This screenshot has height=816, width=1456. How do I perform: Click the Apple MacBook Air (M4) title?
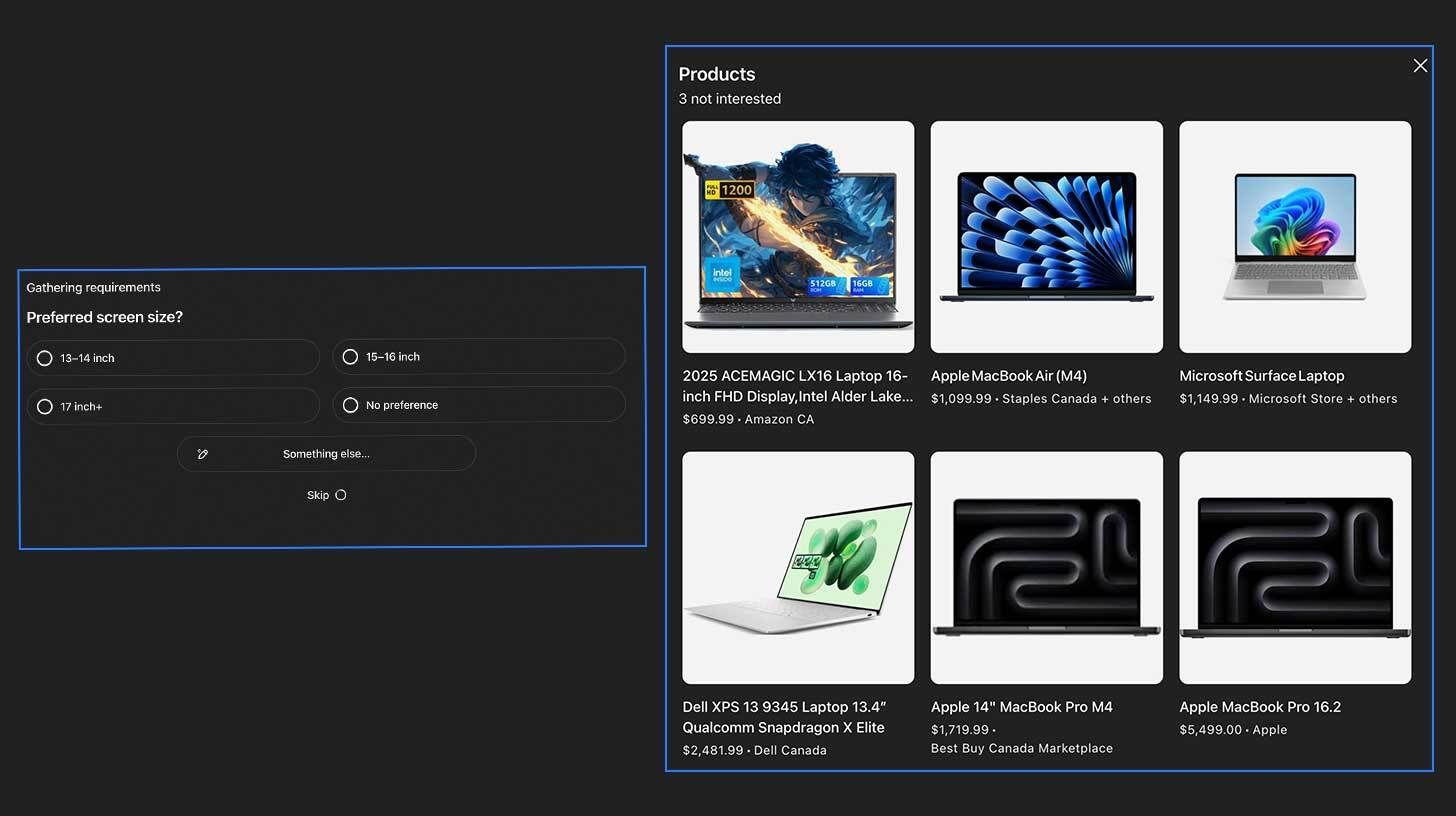[x=1009, y=376]
